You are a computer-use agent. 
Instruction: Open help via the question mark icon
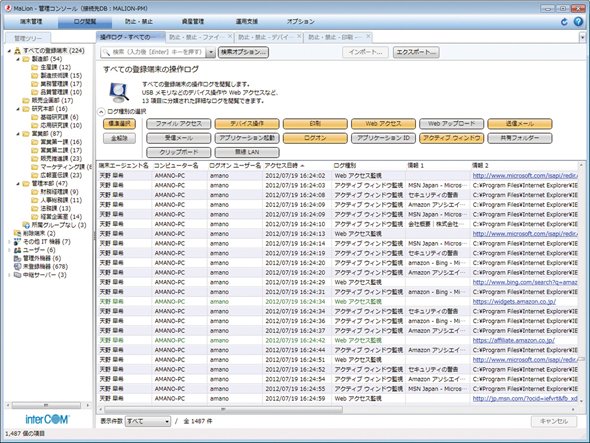pyautogui.click(x=578, y=21)
